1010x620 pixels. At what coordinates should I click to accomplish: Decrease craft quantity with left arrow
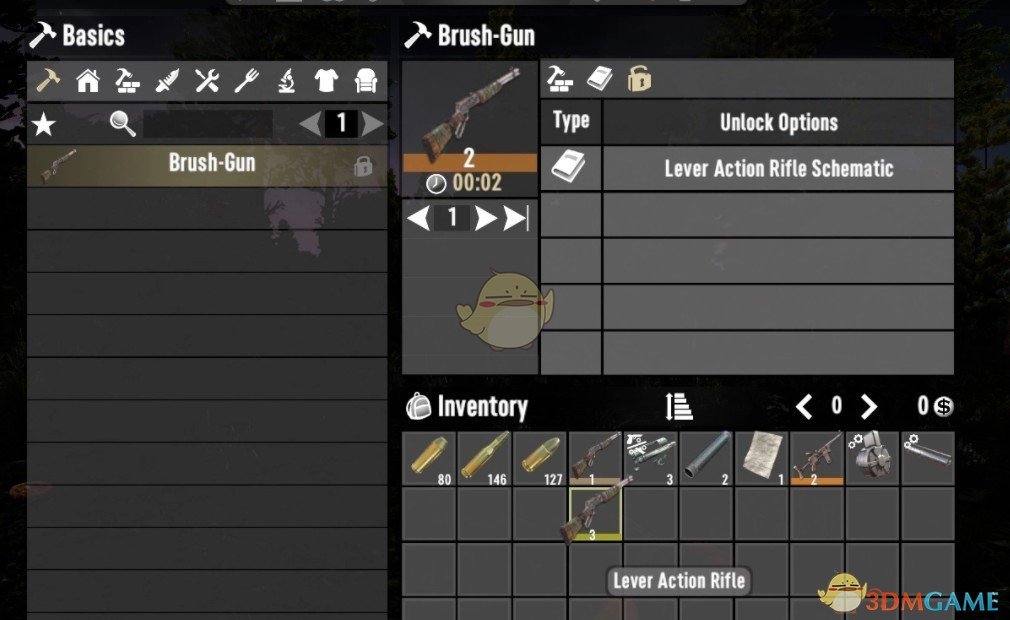(x=419, y=218)
